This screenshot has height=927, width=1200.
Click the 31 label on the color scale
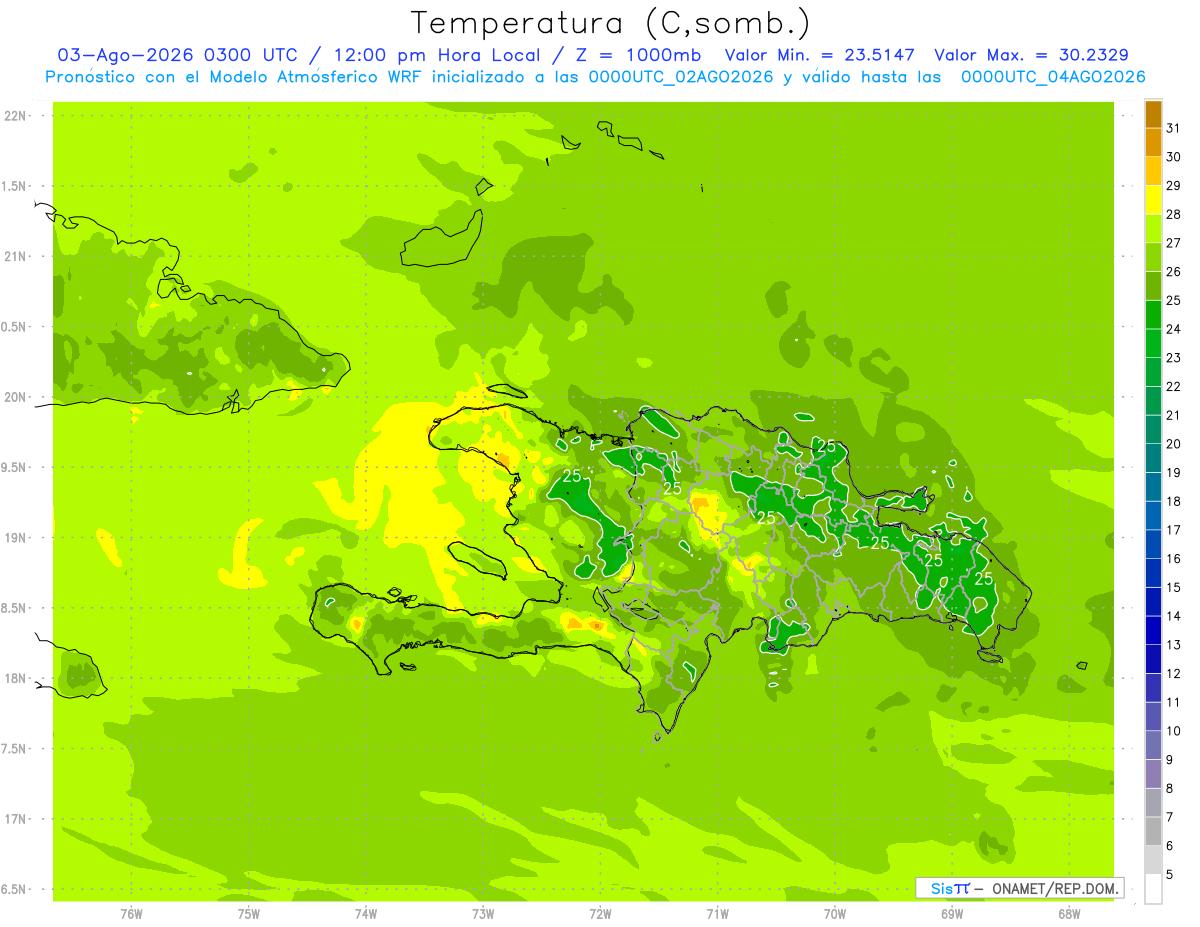(1173, 128)
